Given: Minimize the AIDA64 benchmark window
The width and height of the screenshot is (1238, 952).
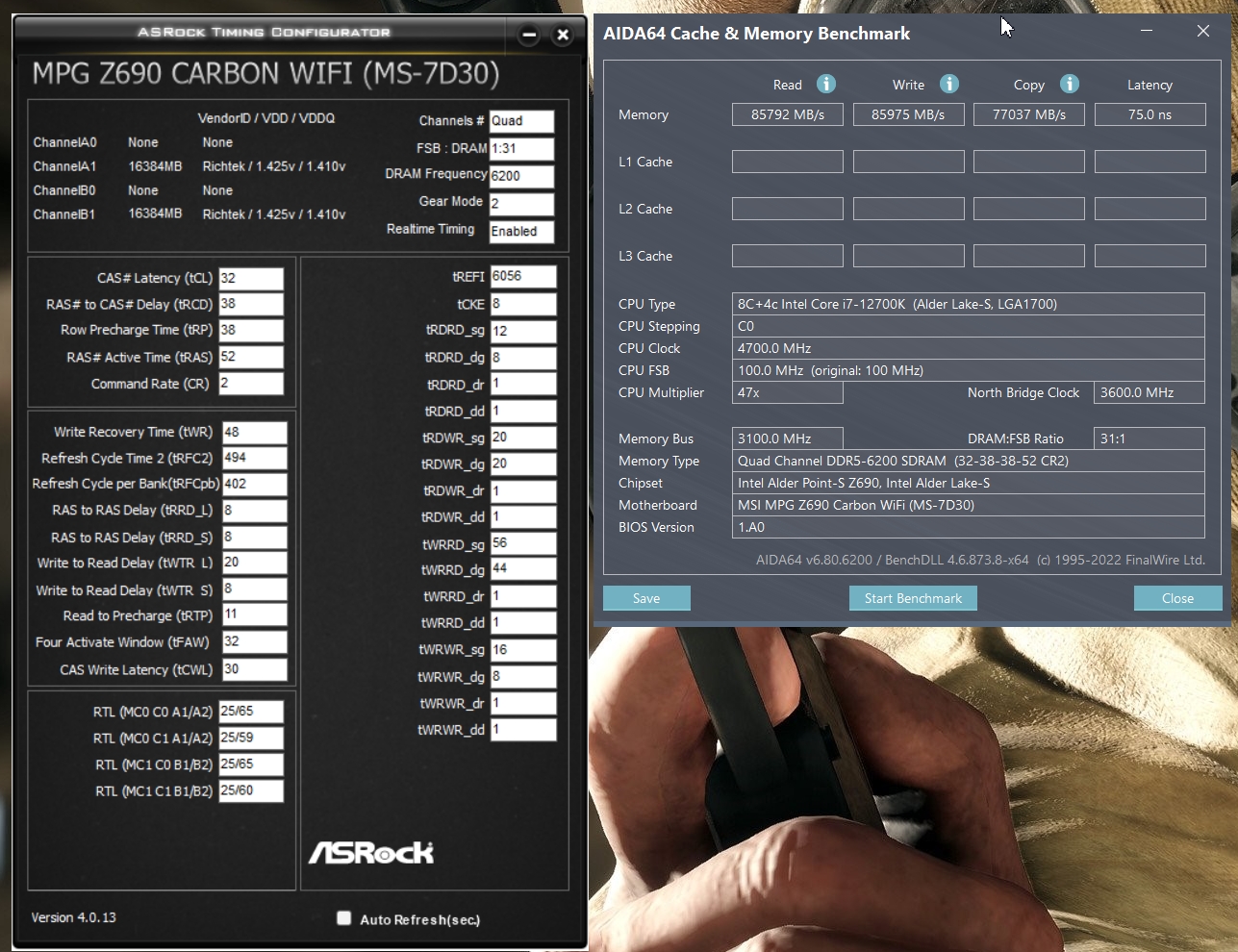Looking at the screenshot, I should (1147, 31).
